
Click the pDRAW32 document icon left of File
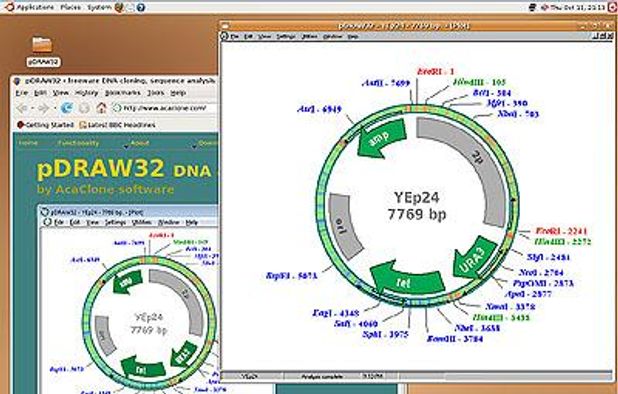(x=225, y=36)
